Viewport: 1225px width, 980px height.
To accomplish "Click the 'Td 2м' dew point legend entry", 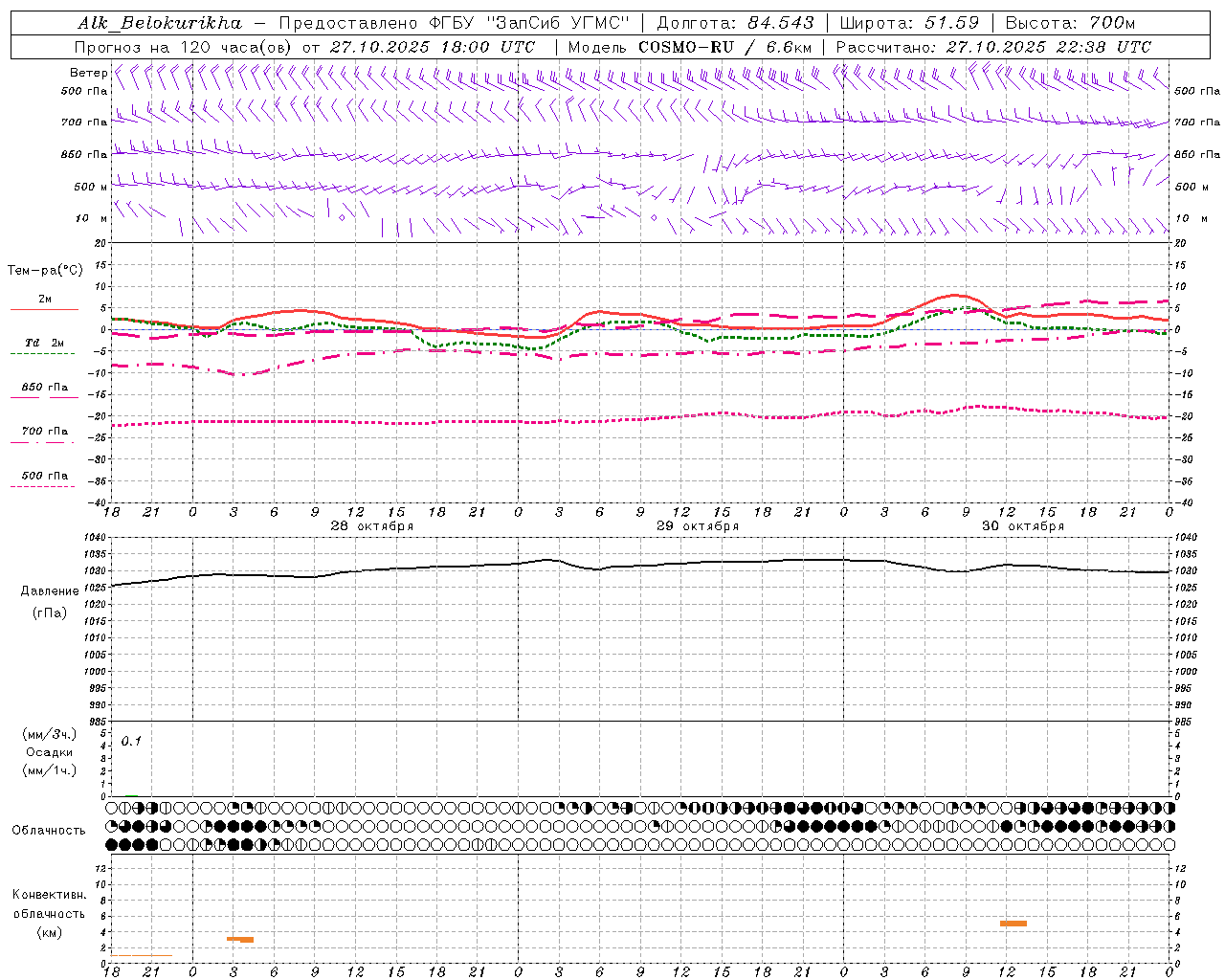I will click(45, 343).
